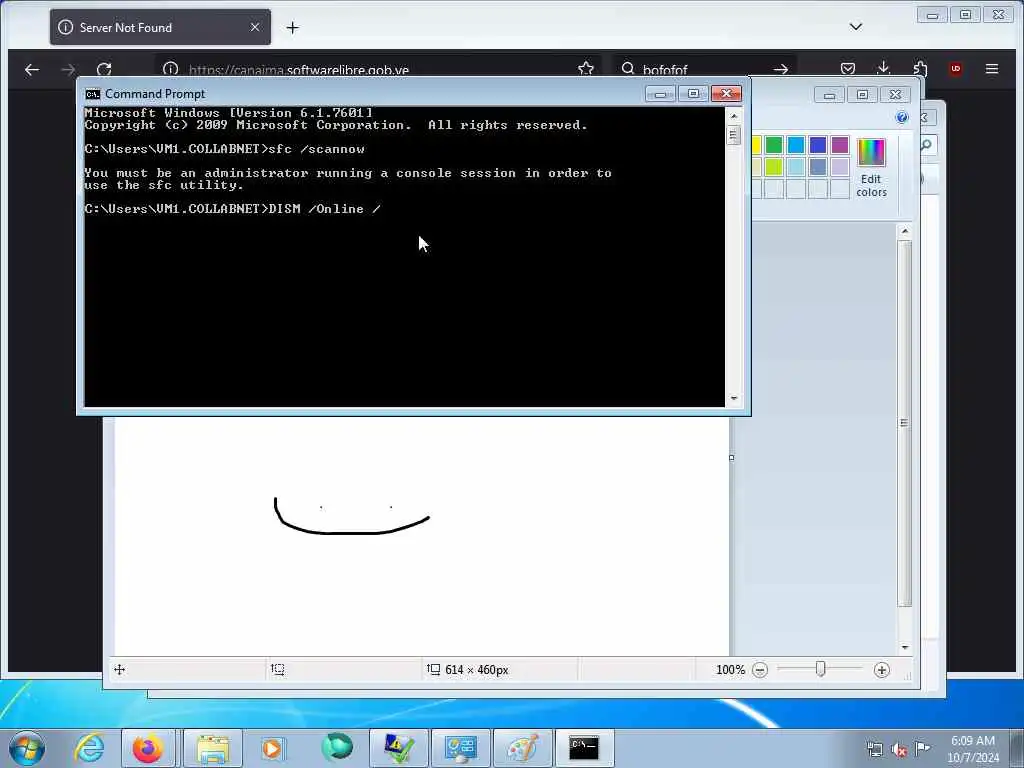The image size is (1024, 768).
Task: Close the Server Not Found tab
Action: tap(255, 27)
